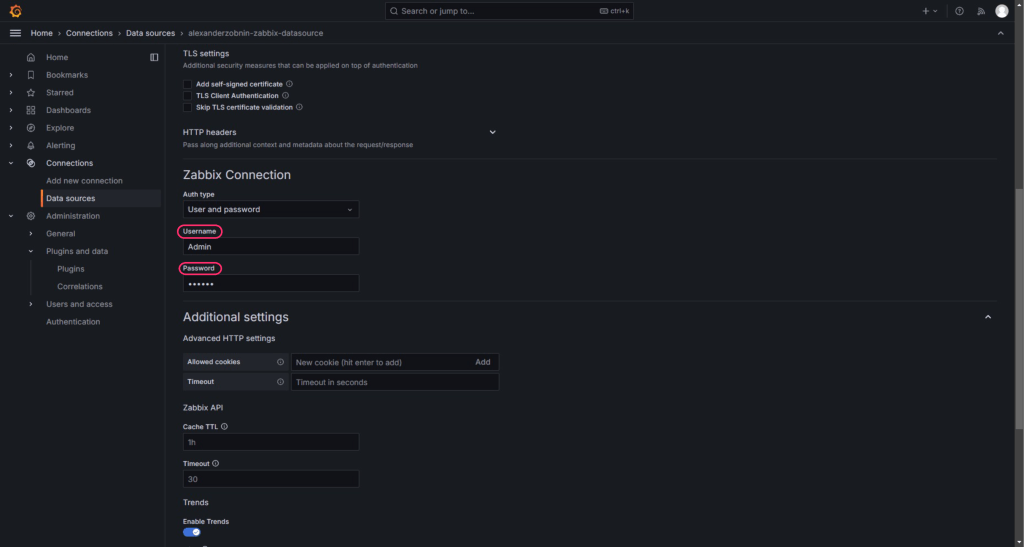Click the Add cookie button

[x=483, y=362]
